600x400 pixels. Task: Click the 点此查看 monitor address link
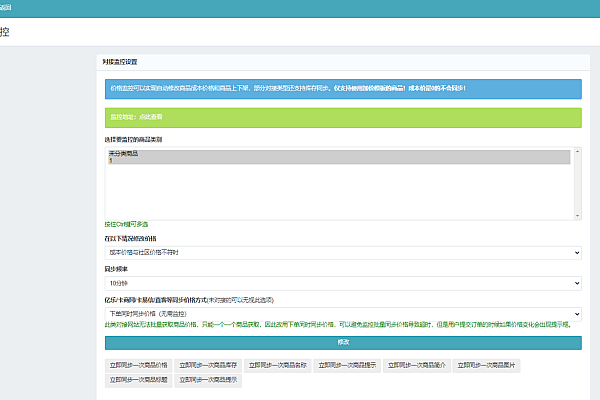click(154, 117)
